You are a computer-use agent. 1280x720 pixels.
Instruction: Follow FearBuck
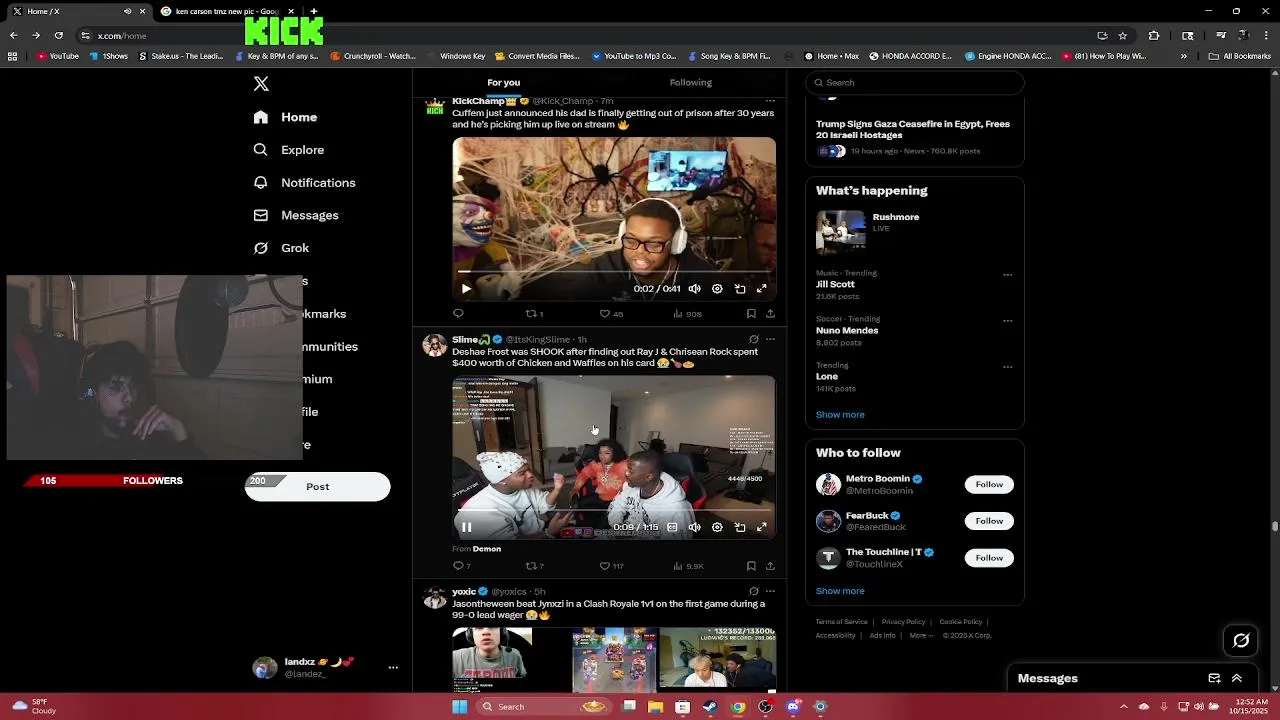[989, 521]
